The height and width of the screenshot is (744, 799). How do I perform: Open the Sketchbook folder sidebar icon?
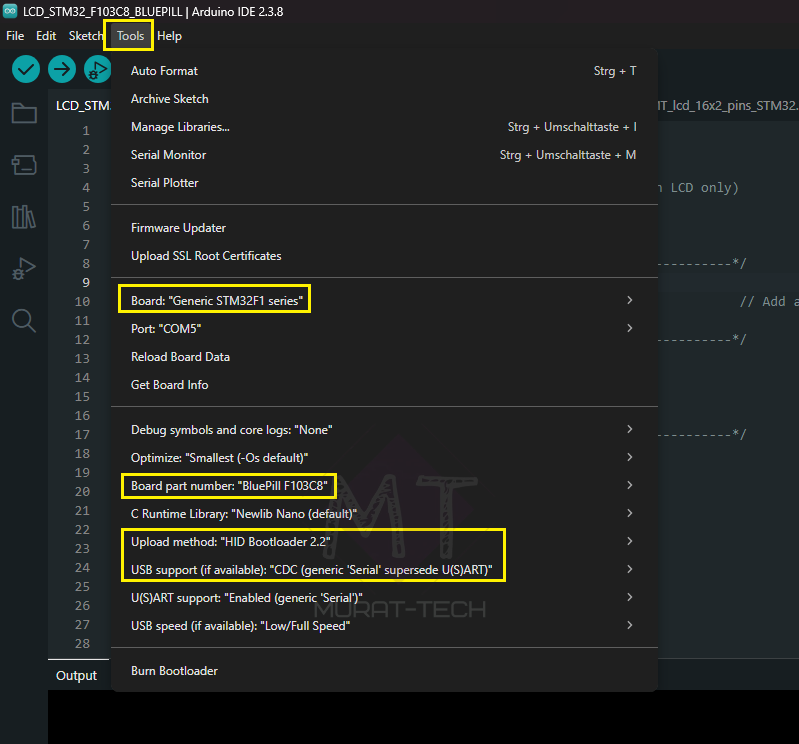pyautogui.click(x=24, y=113)
